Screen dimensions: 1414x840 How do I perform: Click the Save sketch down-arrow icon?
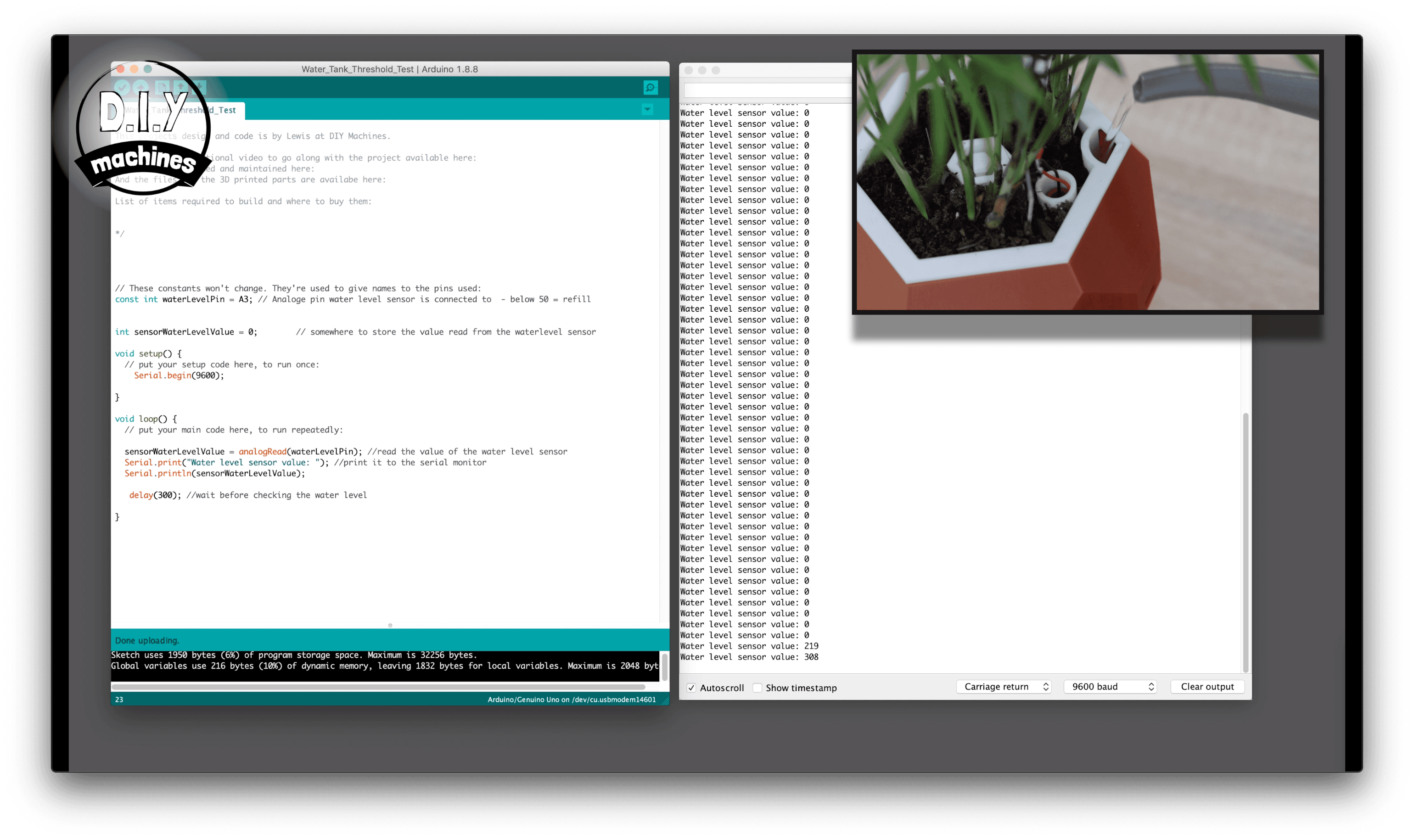click(x=199, y=88)
